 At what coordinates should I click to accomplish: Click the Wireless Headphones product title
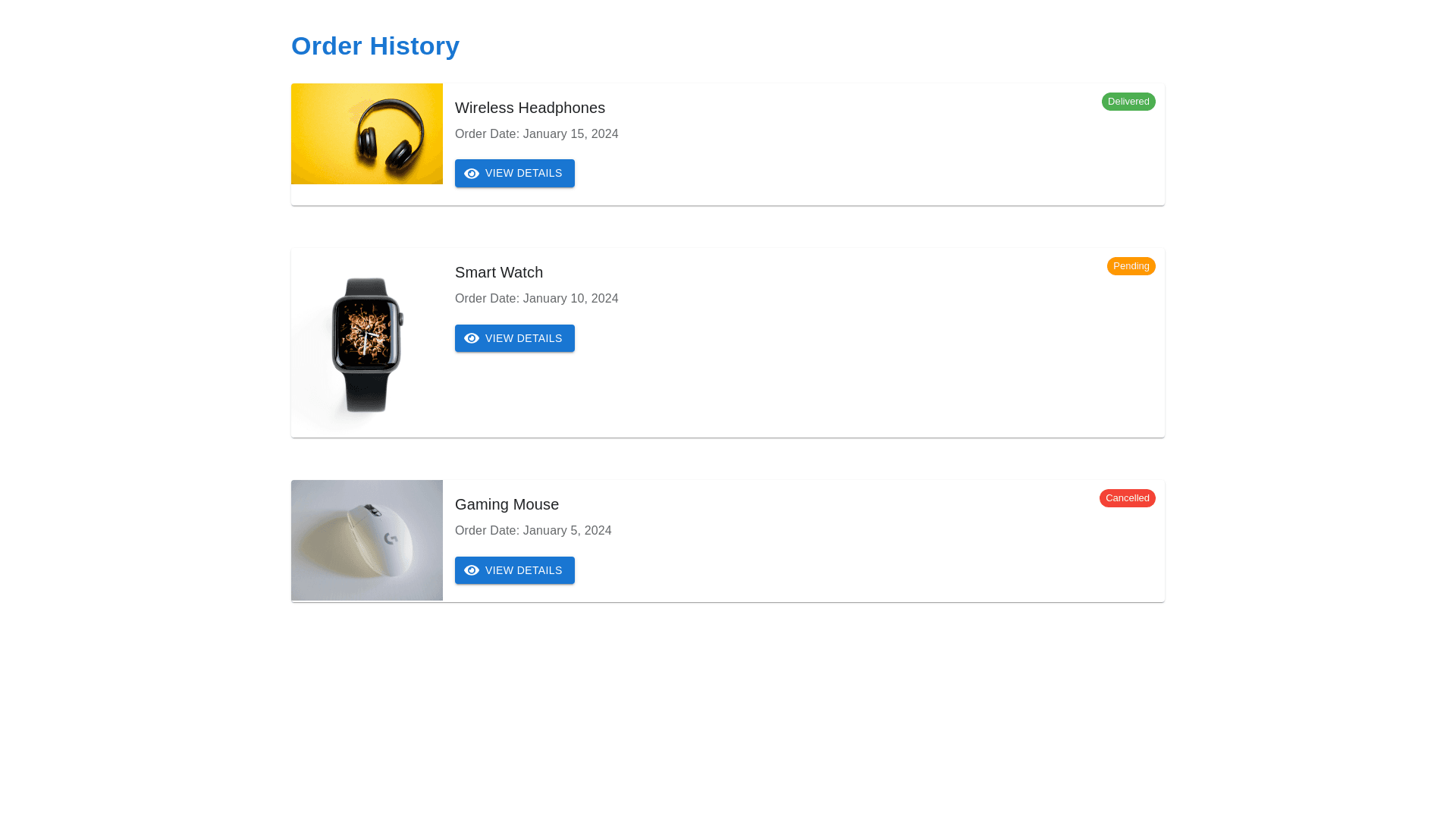point(530,108)
